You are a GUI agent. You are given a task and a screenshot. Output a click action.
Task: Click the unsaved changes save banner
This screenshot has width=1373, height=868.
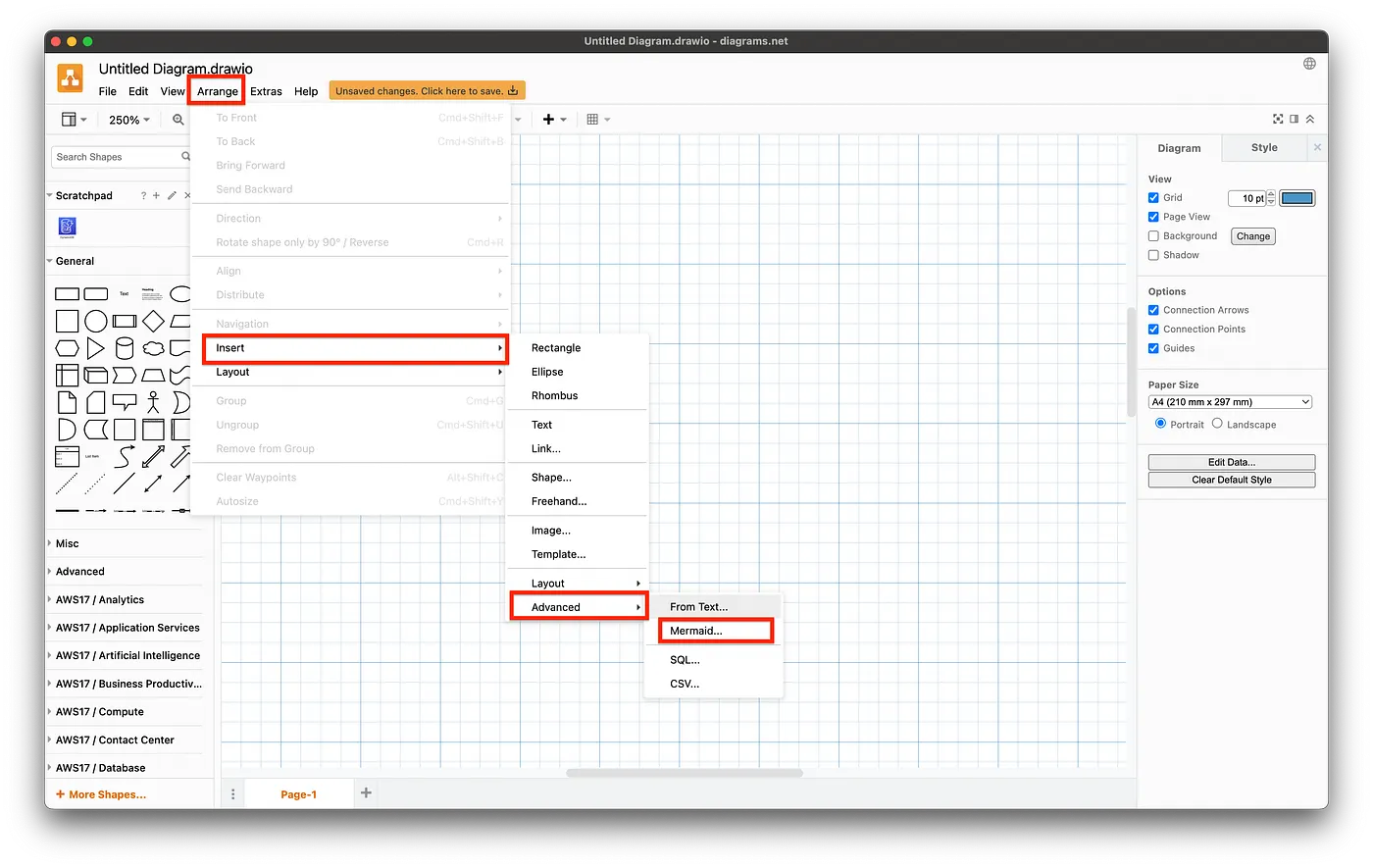point(427,91)
